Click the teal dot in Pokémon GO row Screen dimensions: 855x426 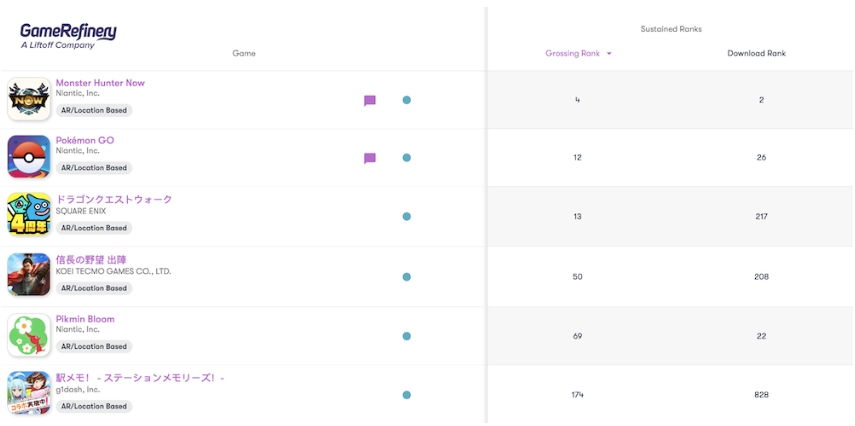pyautogui.click(x=406, y=158)
